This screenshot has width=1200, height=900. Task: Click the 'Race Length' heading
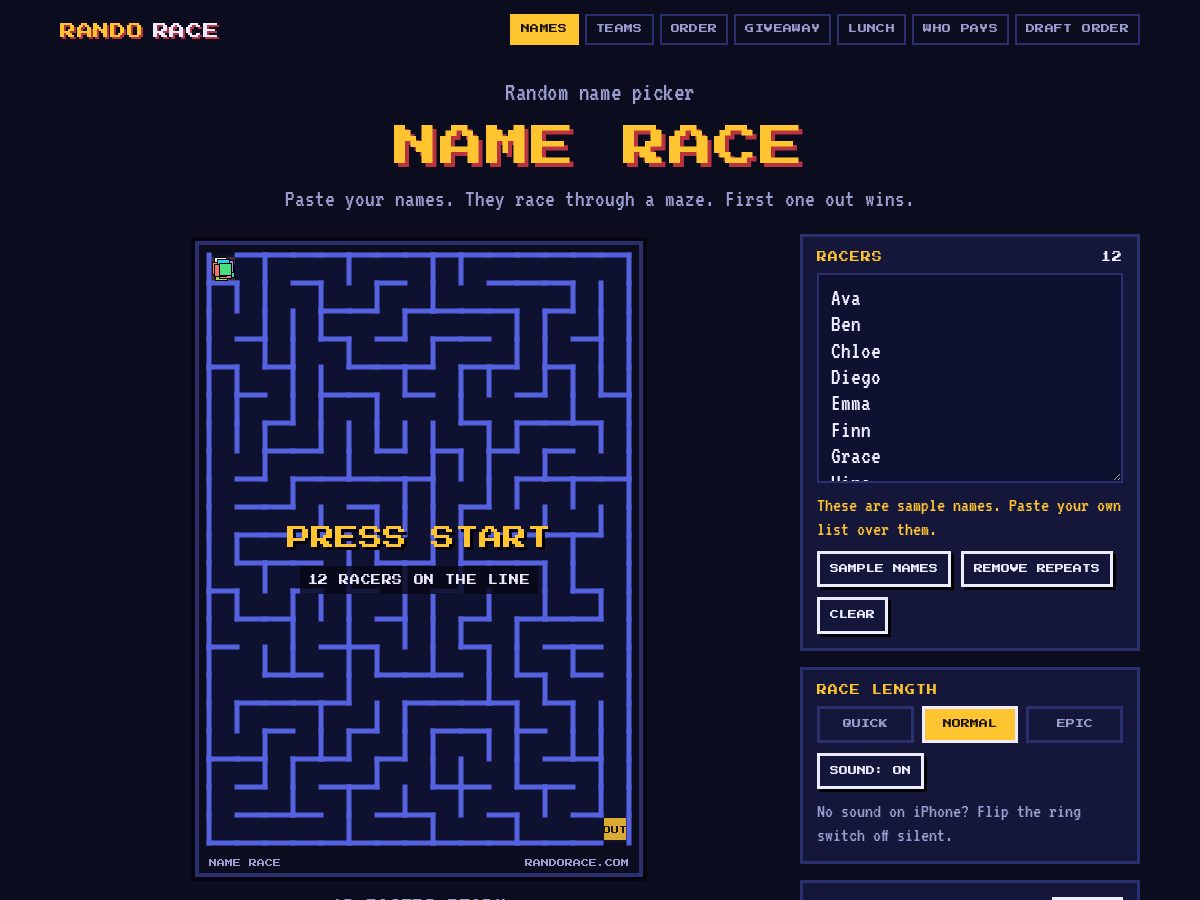tap(877, 690)
